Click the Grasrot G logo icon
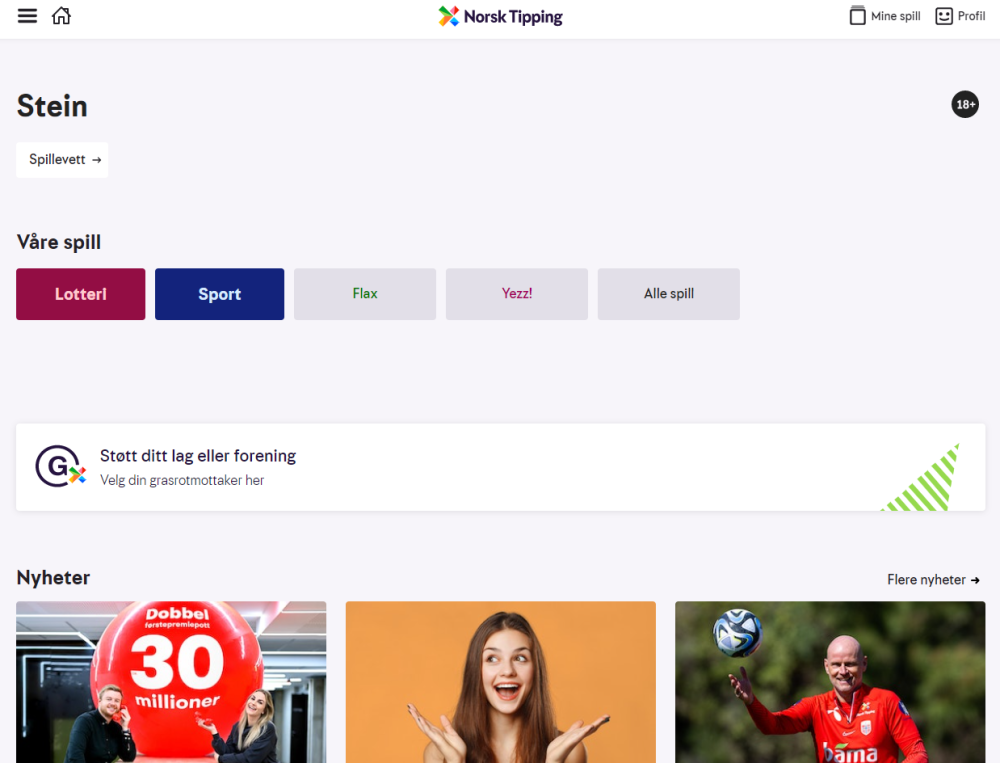The width and height of the screenshot is (1000, 763). click(x=60, y=466)
